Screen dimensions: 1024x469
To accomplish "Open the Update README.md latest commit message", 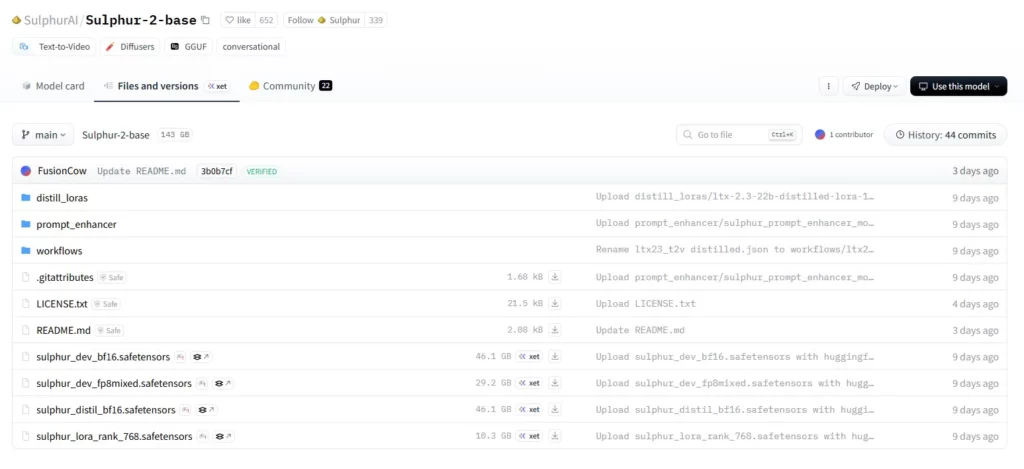I will click(x=142, y=171).
